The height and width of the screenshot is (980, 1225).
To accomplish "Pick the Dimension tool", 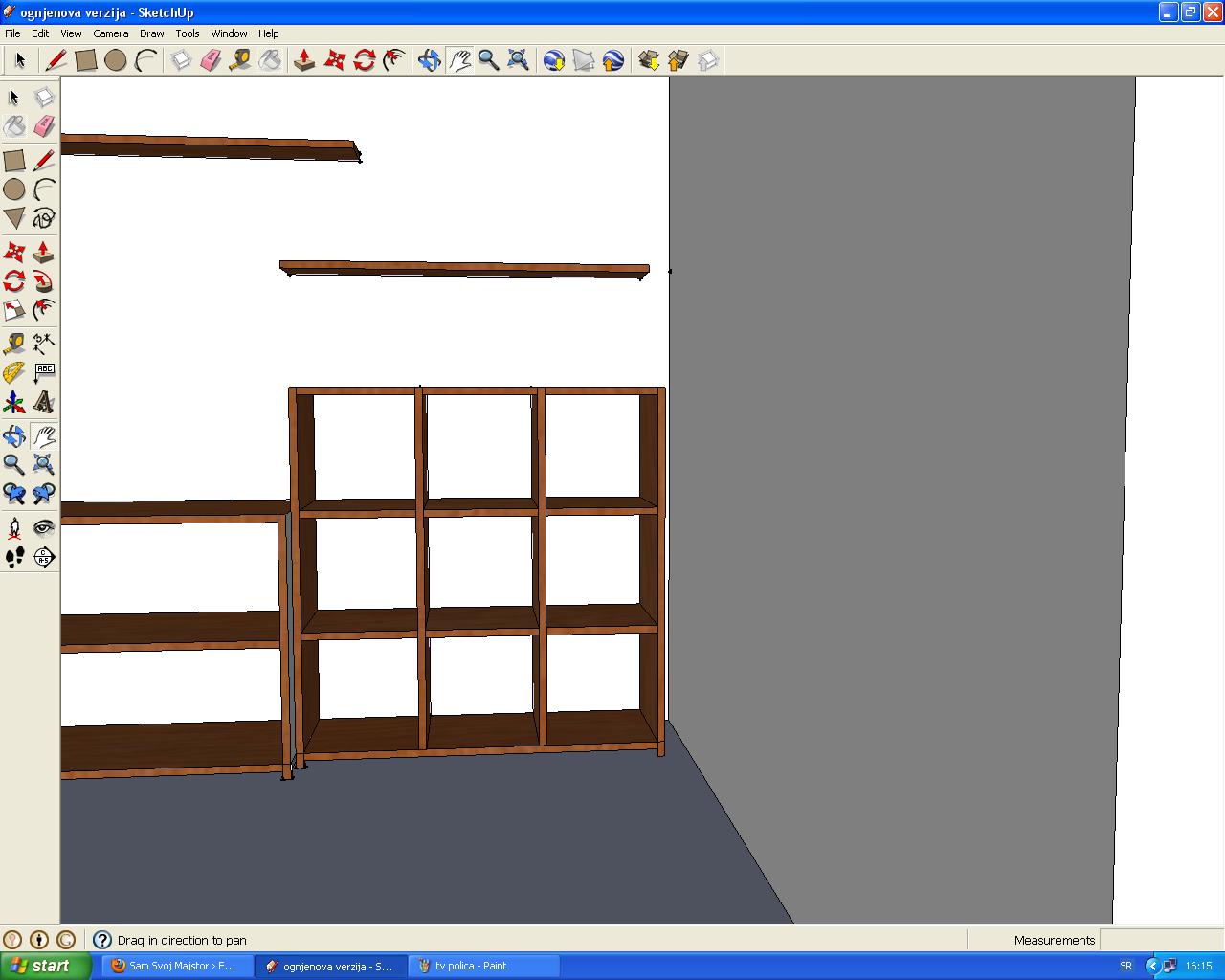I will (x=43, y=343).
